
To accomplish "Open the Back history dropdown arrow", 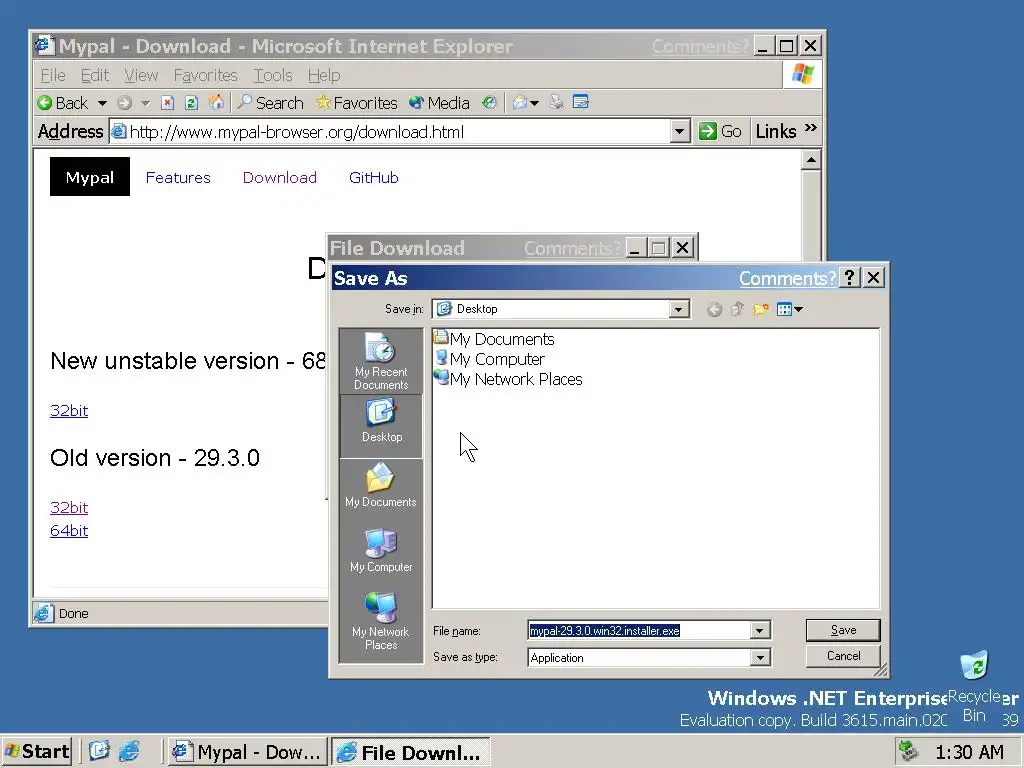I will (x=102, y=103).
